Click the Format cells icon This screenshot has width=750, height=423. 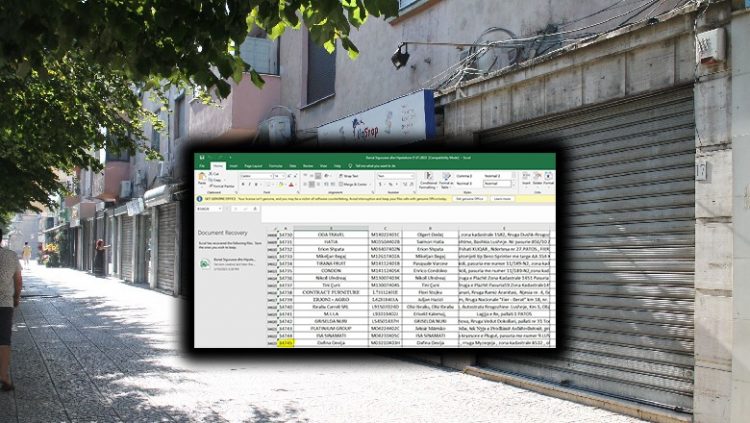point(549,178)
